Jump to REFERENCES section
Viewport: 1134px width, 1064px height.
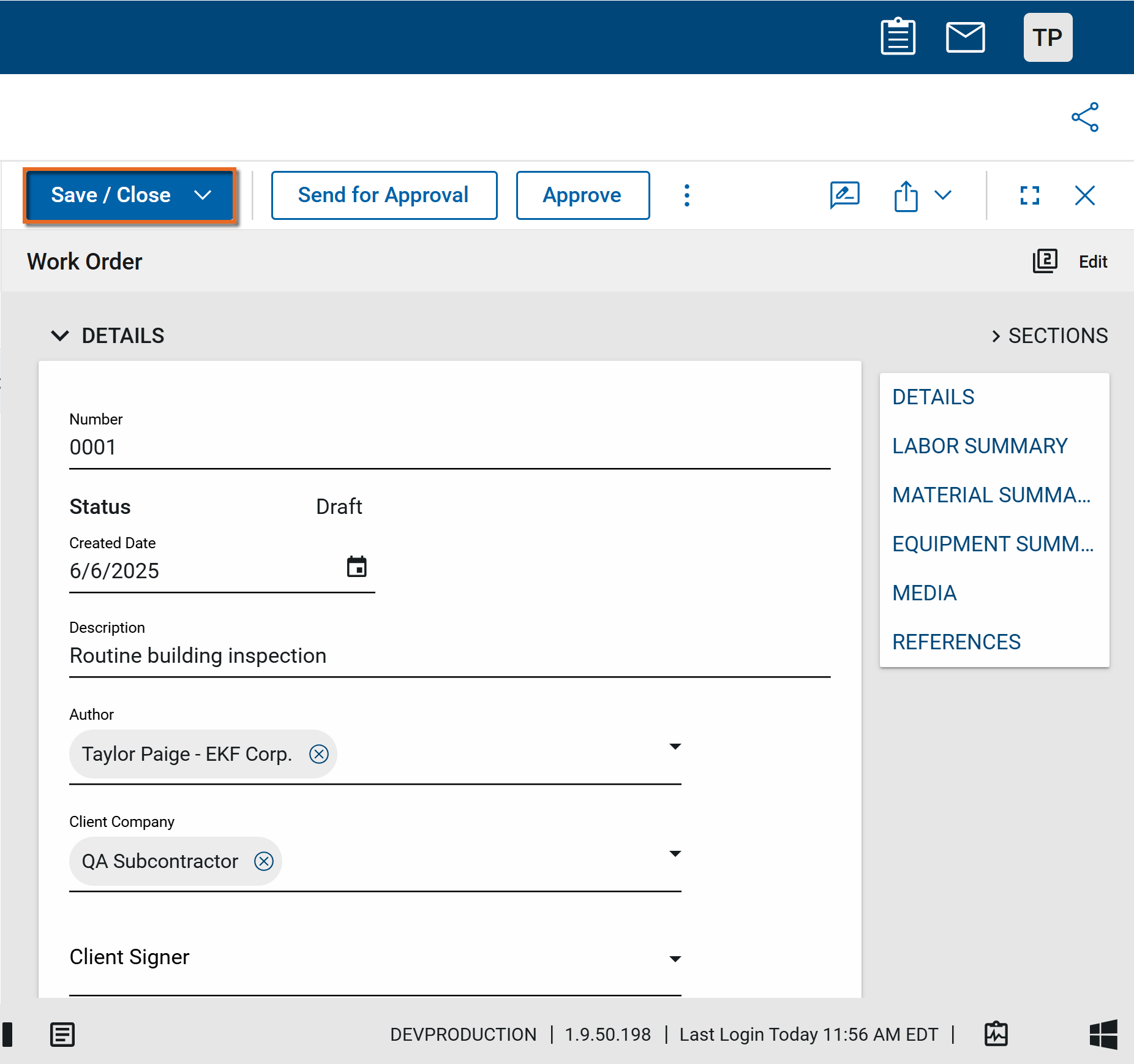pyautogui.click(x=956, y=642)
